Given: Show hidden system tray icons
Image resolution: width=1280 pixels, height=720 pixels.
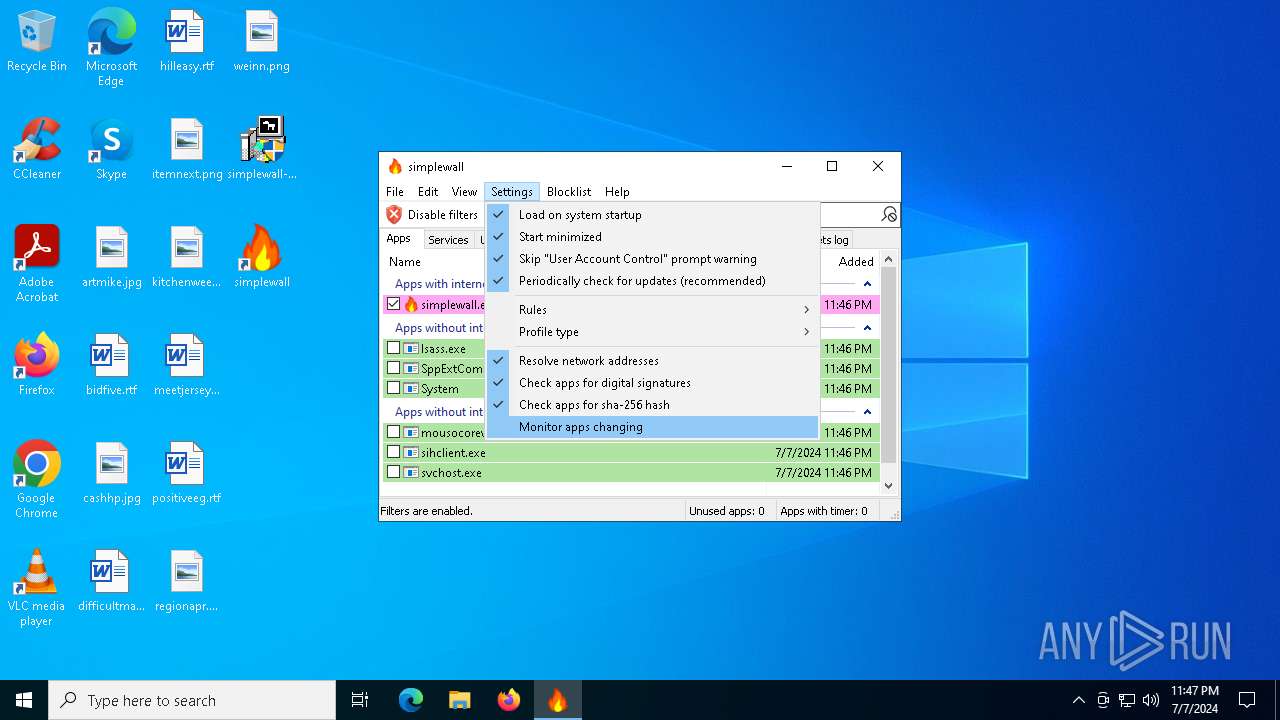Looking at the screenshot, I should 1078,700.
